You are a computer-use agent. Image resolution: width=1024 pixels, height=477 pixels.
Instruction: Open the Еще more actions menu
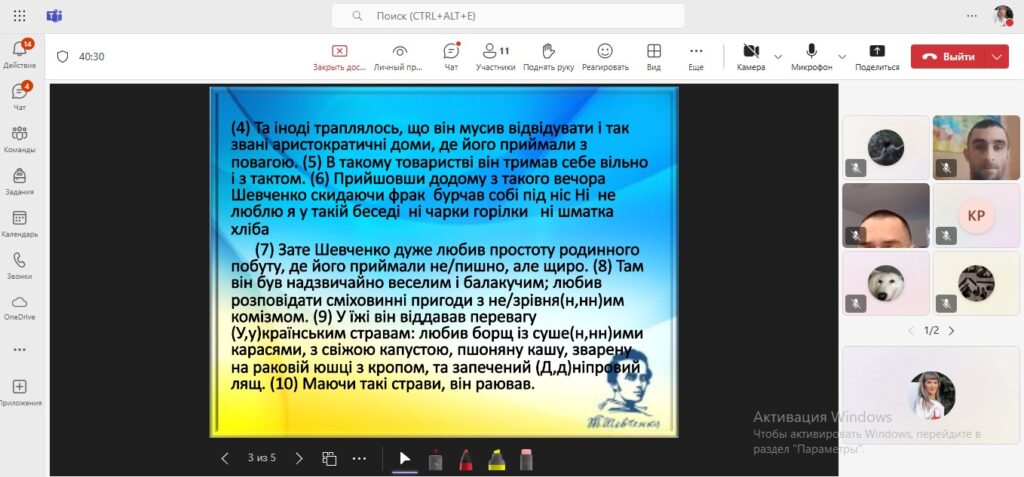[x=696, y=56]
